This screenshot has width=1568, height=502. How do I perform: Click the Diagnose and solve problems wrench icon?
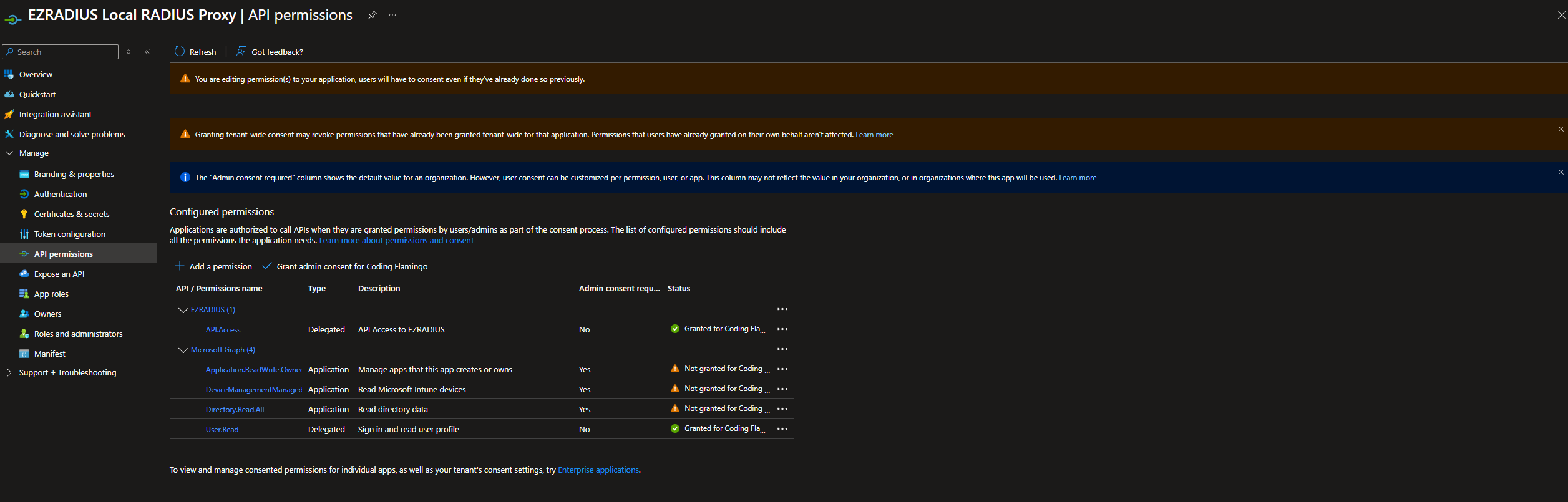pos(9,134)
